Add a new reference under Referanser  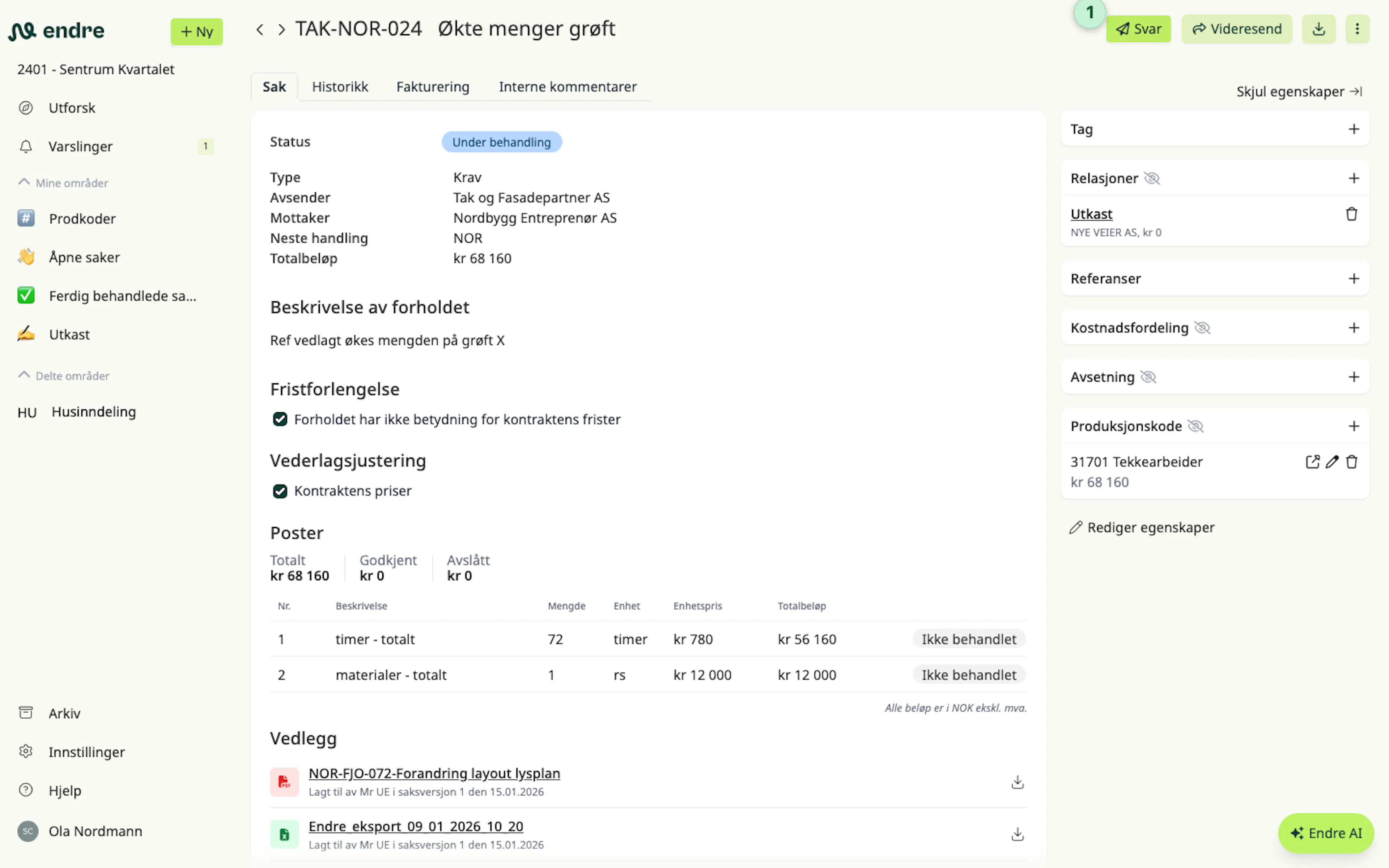pyautogui.click(x=1354, y=278)
